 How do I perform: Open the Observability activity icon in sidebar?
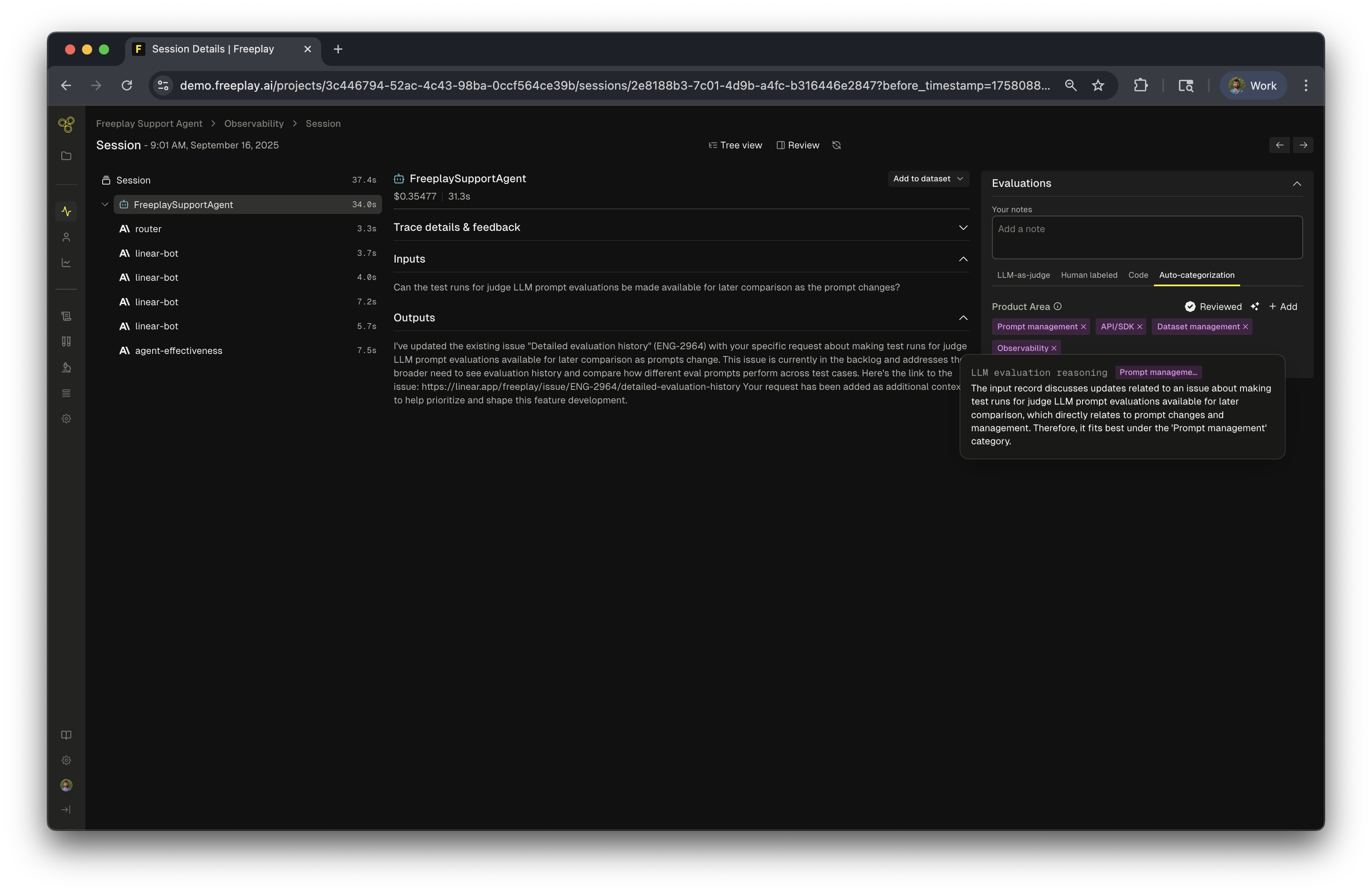pyautogui.click(x=66, y=211)
